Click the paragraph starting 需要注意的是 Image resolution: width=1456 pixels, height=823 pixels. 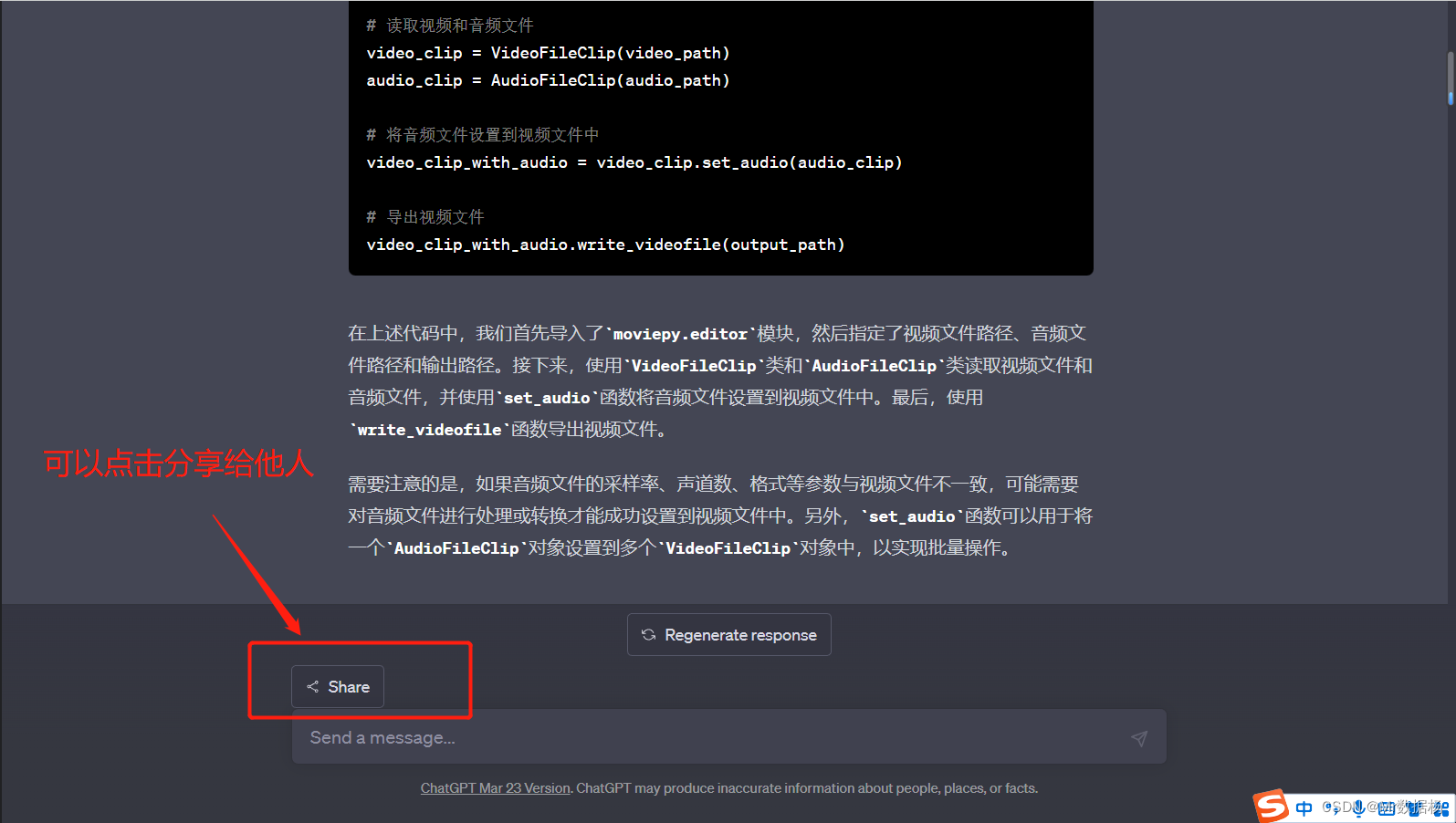(x=720, y=516)
